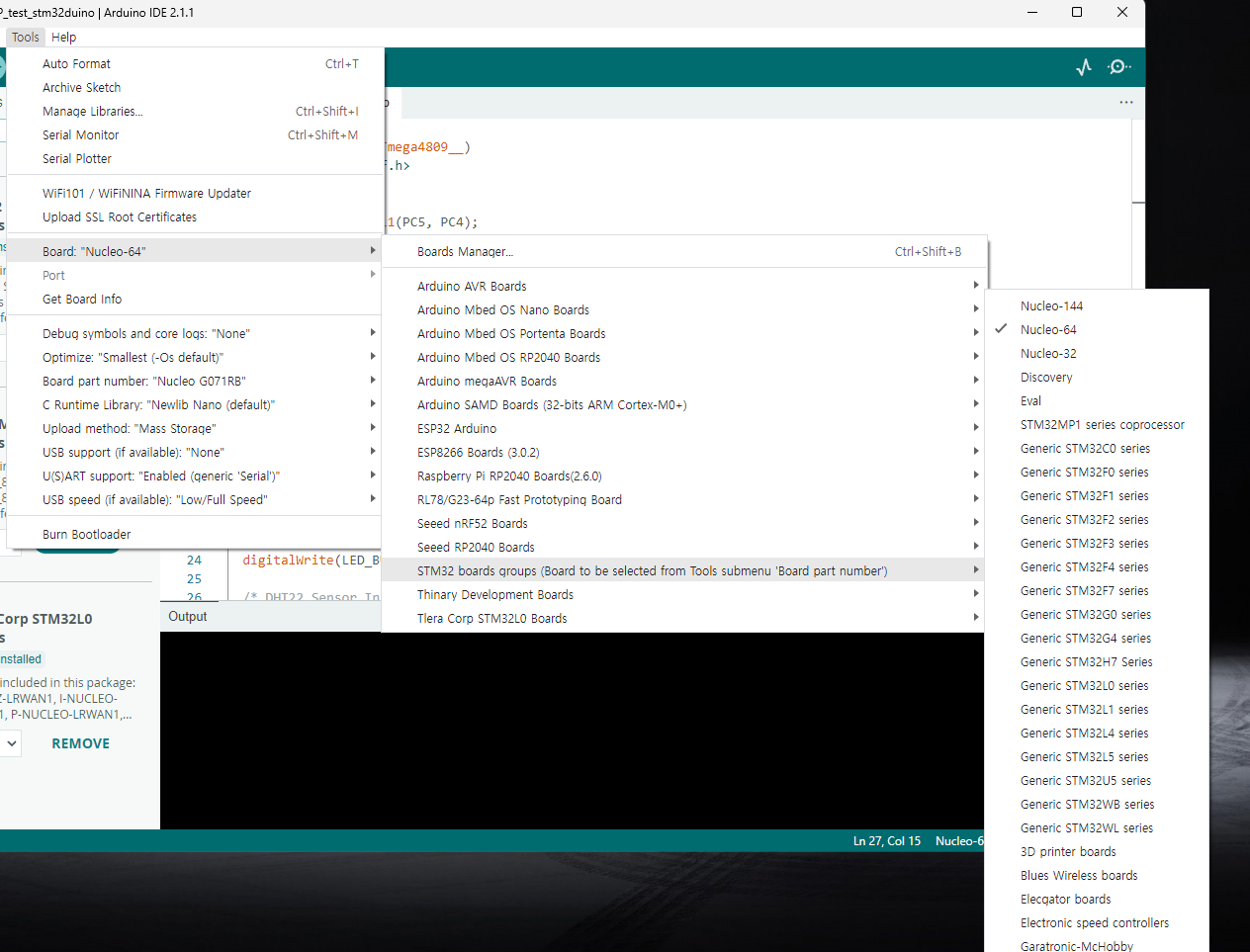The height and width of the screenshot is (952, 1250).
Task: Expand Upload method "Mass Storage"
Action: (195, 429)
